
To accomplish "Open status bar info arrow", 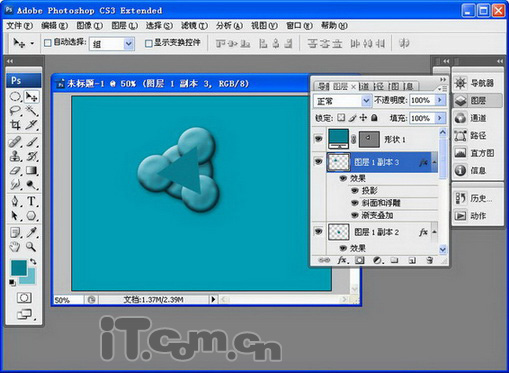I will [213, 299].
